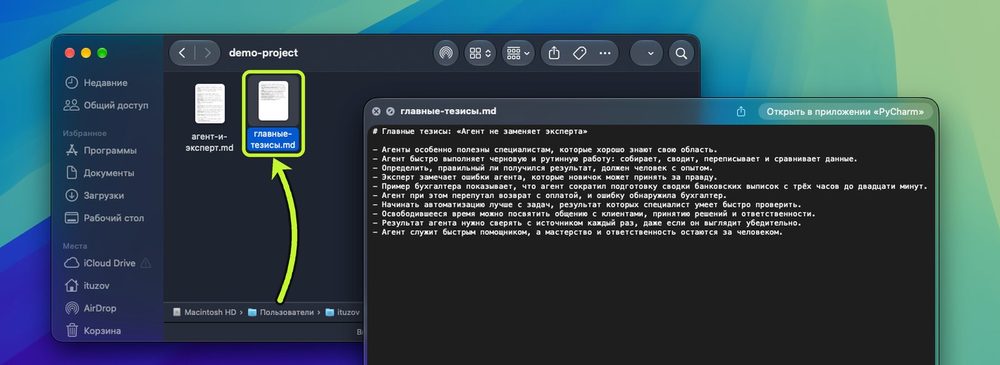1000x365 pixels.
Task: Click Macintosh HD in the path bar
Action: click(x=204, y=313)
